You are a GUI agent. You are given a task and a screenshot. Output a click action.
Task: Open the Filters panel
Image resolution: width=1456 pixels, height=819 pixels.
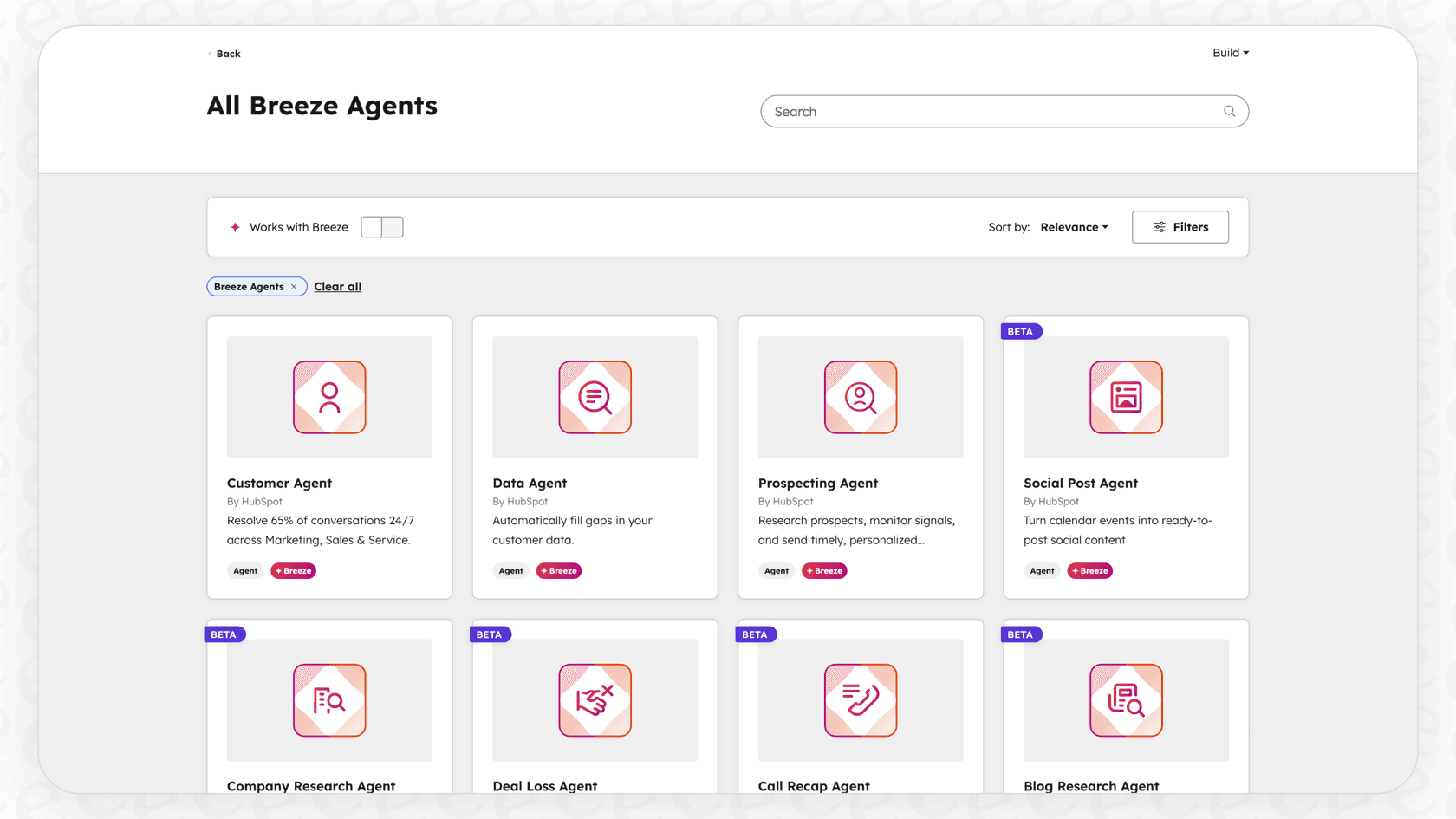click(1180, 226)
